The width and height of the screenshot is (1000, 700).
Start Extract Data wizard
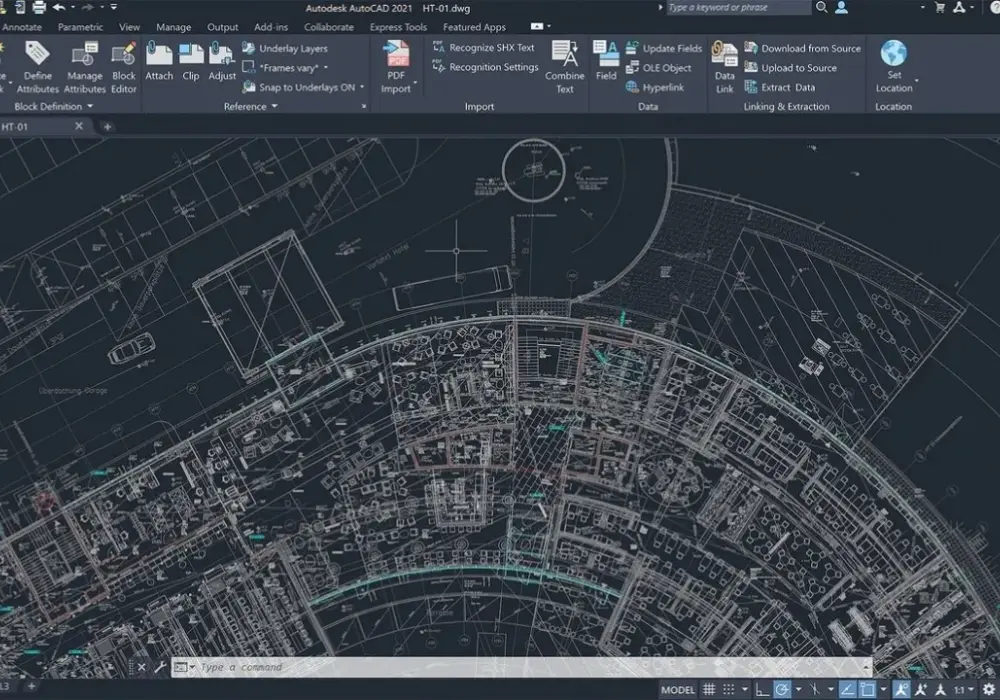(x=780, y=87)
